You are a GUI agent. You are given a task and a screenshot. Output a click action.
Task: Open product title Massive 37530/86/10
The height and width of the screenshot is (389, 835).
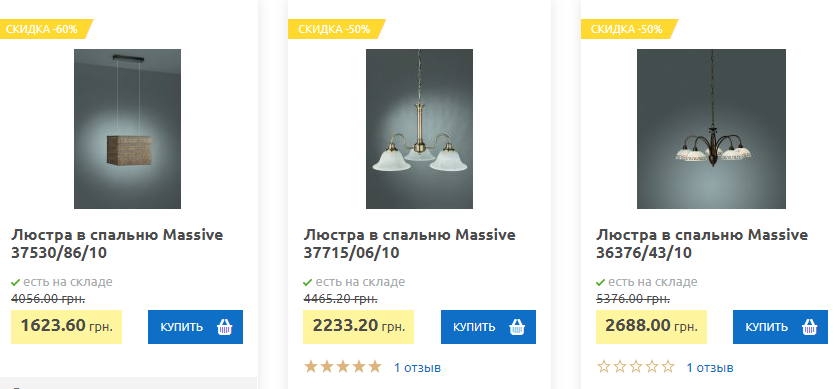(x=117, y=244)
